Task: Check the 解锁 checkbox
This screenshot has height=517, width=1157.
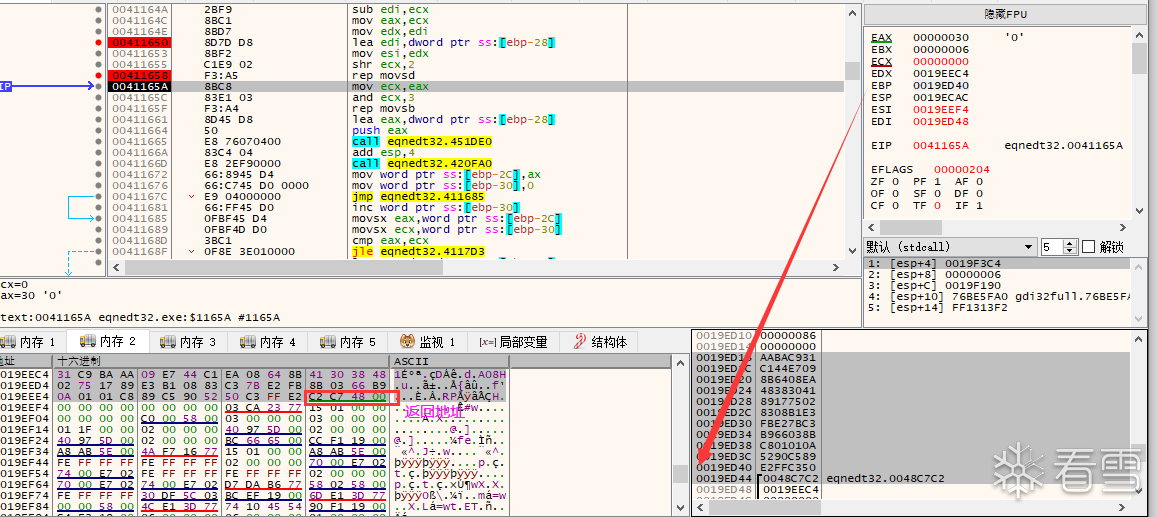Action: tap(1088, 247)
